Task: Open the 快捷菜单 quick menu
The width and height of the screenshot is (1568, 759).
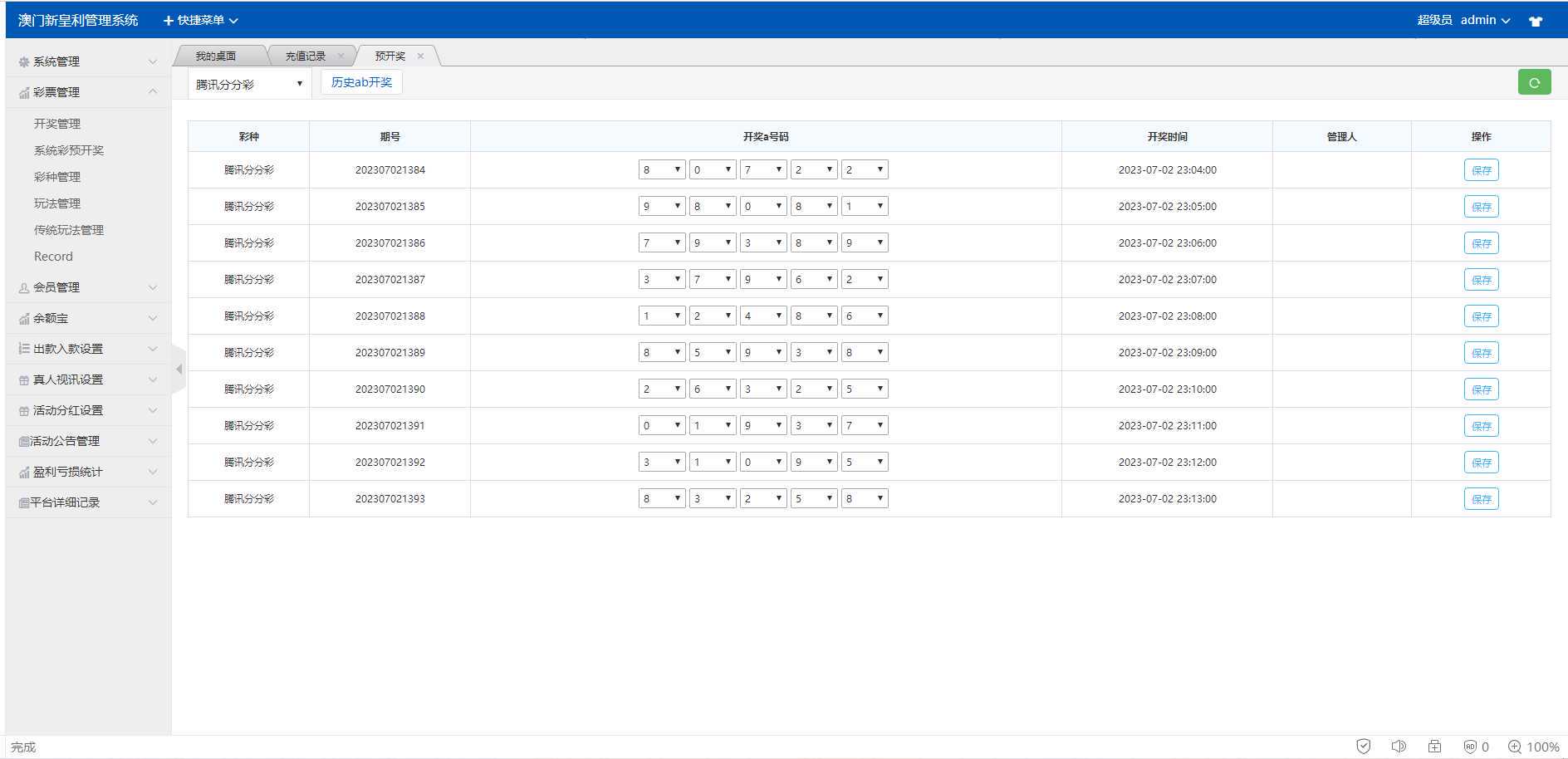Action: click(x=200, y=20)
